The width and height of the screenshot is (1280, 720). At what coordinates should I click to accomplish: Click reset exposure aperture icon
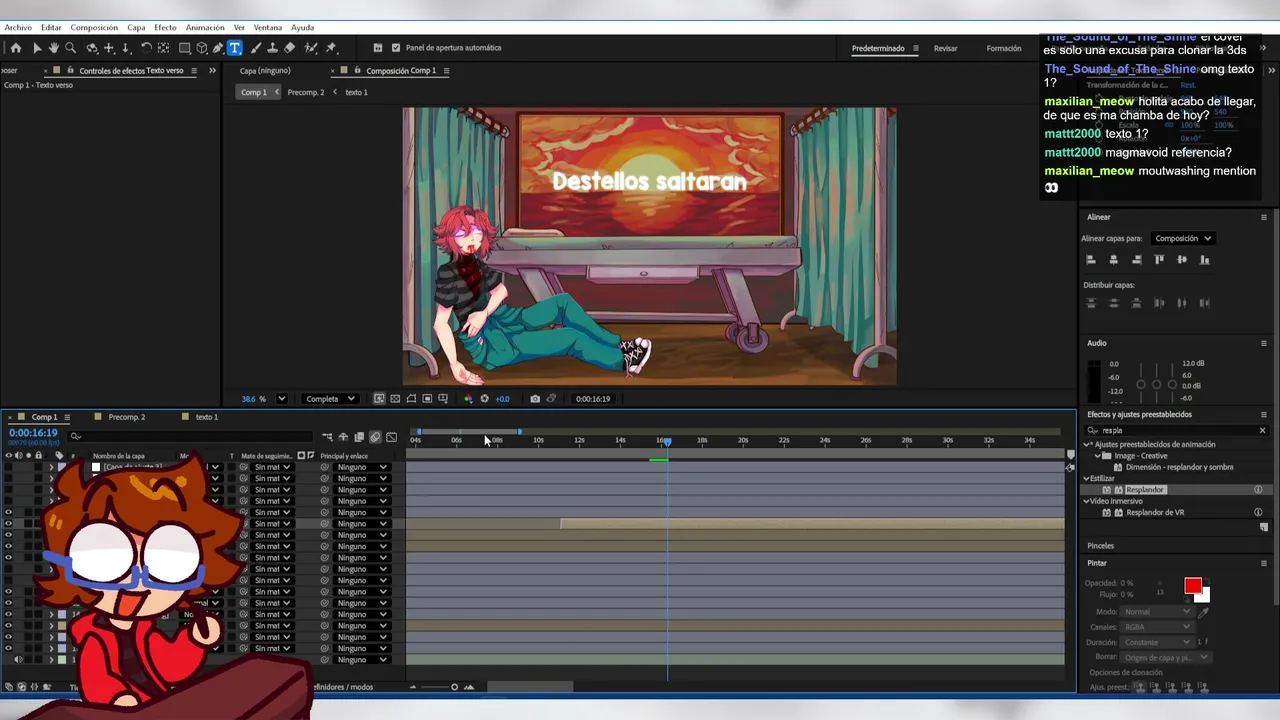(485, 399)
